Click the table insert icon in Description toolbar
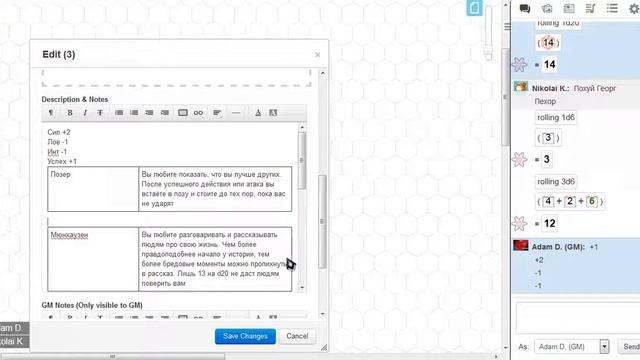640x360 pixels. tap(183, 113)
